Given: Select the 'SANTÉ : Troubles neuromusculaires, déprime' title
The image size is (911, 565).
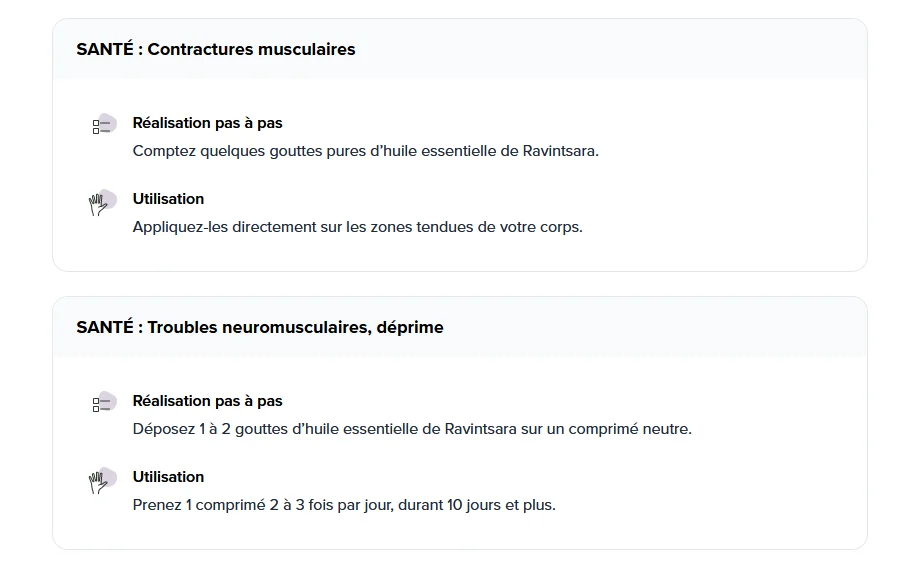Looking at the screenshot, I should tap(260, 327).
